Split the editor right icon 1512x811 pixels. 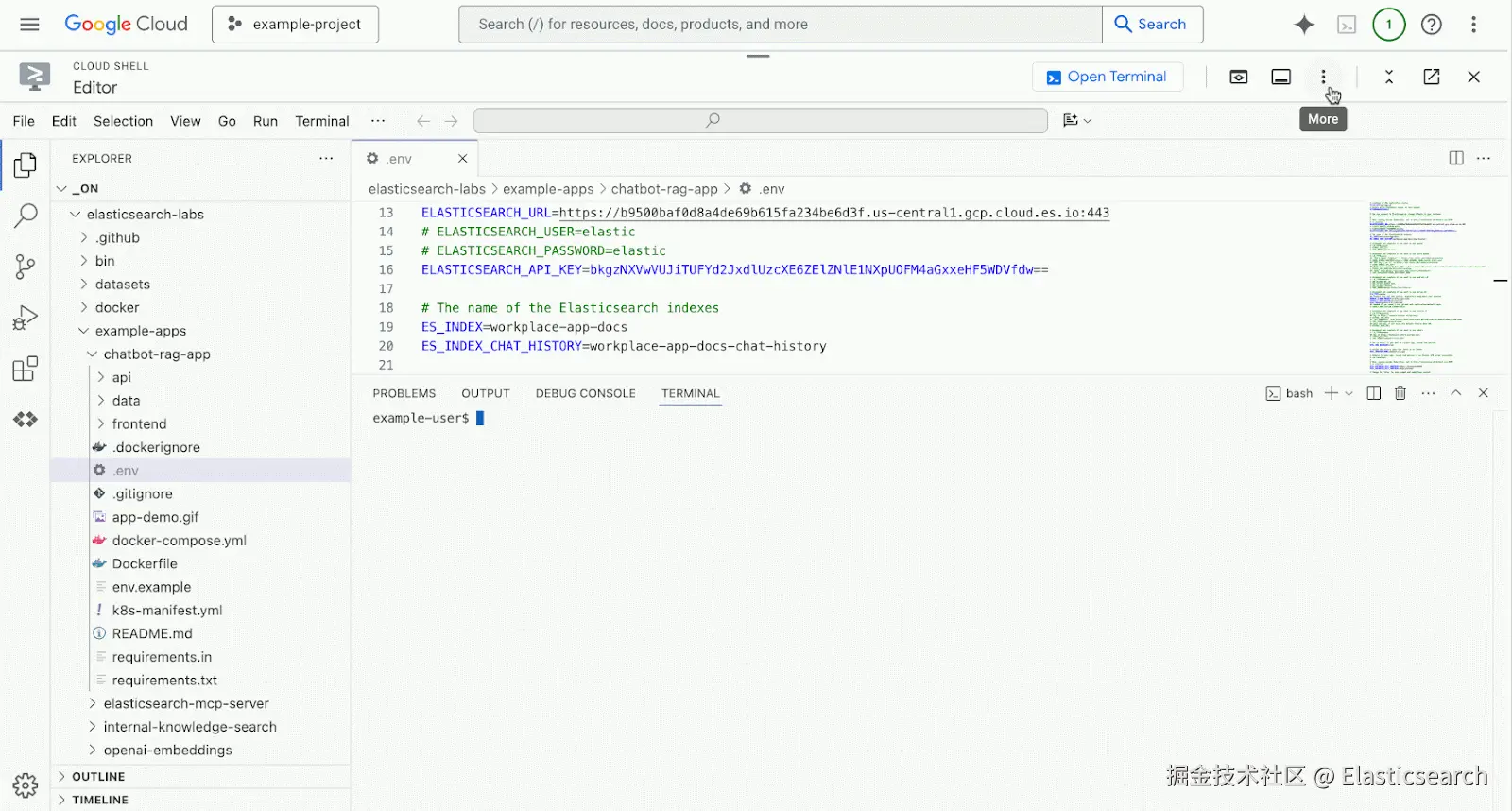click(1456, 158)
